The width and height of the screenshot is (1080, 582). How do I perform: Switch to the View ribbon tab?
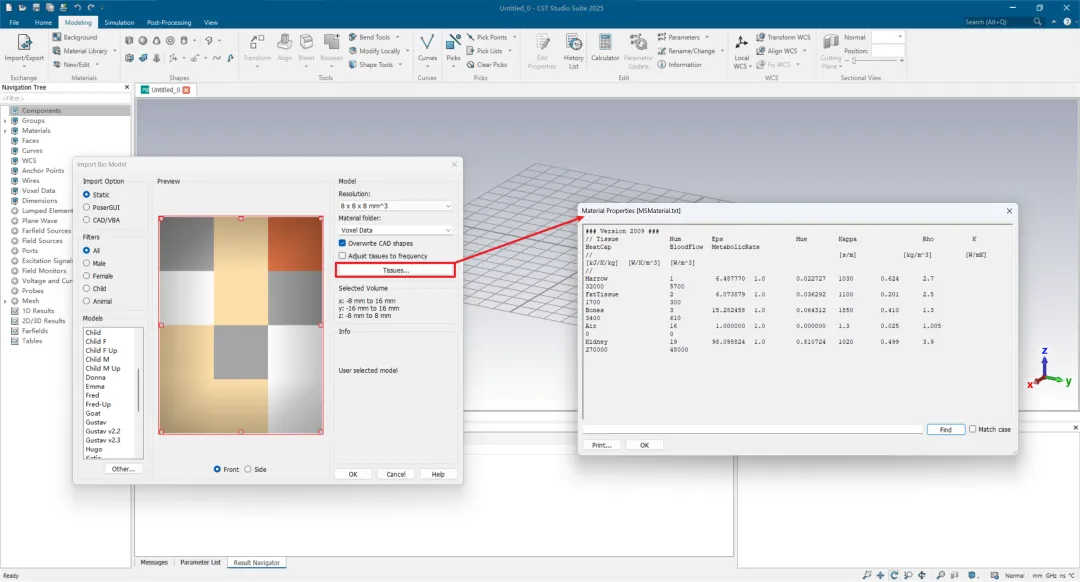pyautogui.click(x=211, y=22)
